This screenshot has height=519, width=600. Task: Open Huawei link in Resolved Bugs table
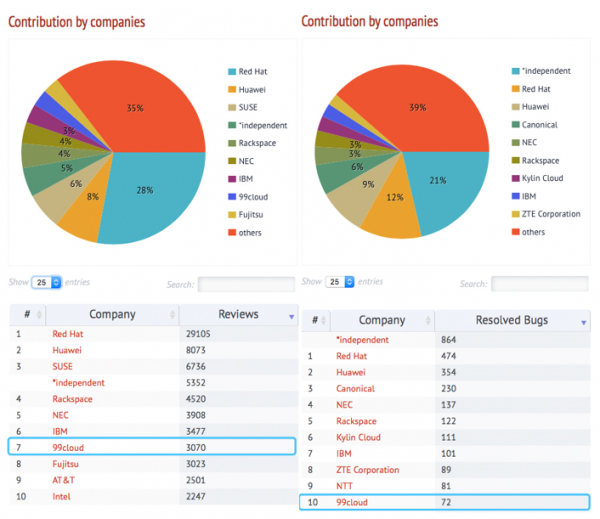click(351, 372)
